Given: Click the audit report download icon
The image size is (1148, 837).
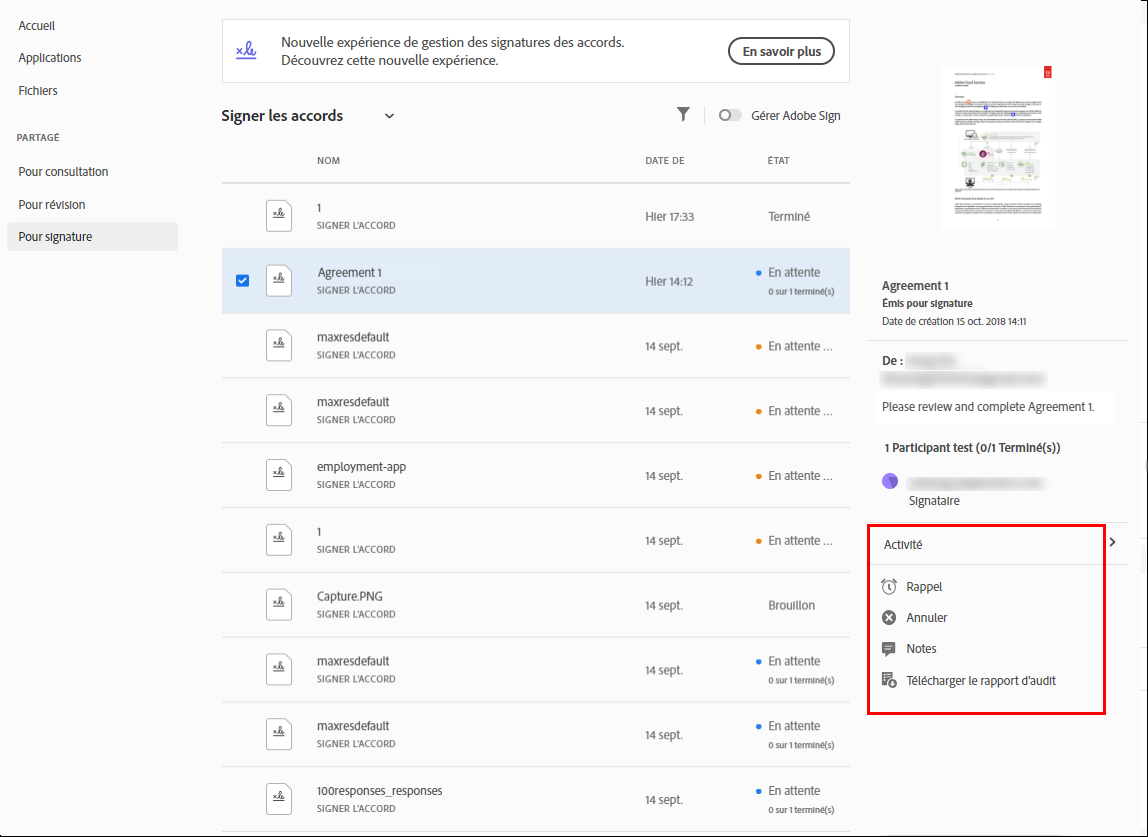Looking at the screenshot, I should click(889, 681).
